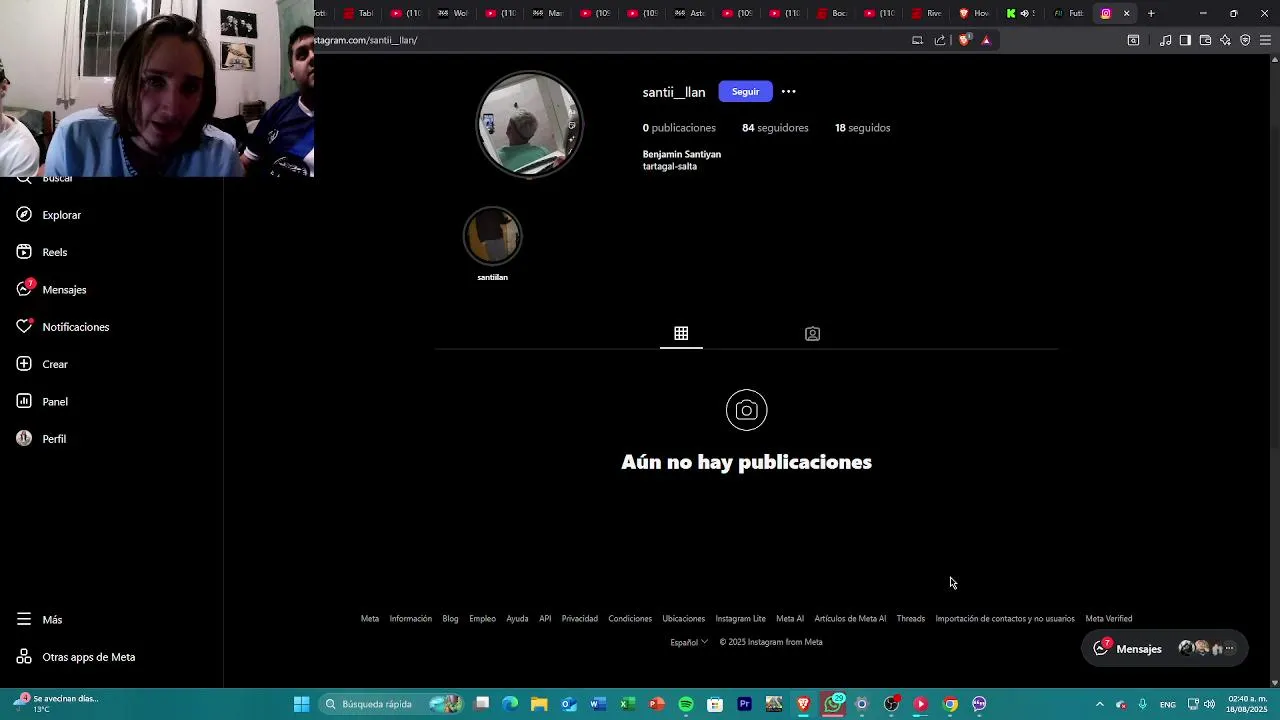Click the Brave Shields lion icon
Viewport: 1280px width, 720px height.
(x=964, y=40)
